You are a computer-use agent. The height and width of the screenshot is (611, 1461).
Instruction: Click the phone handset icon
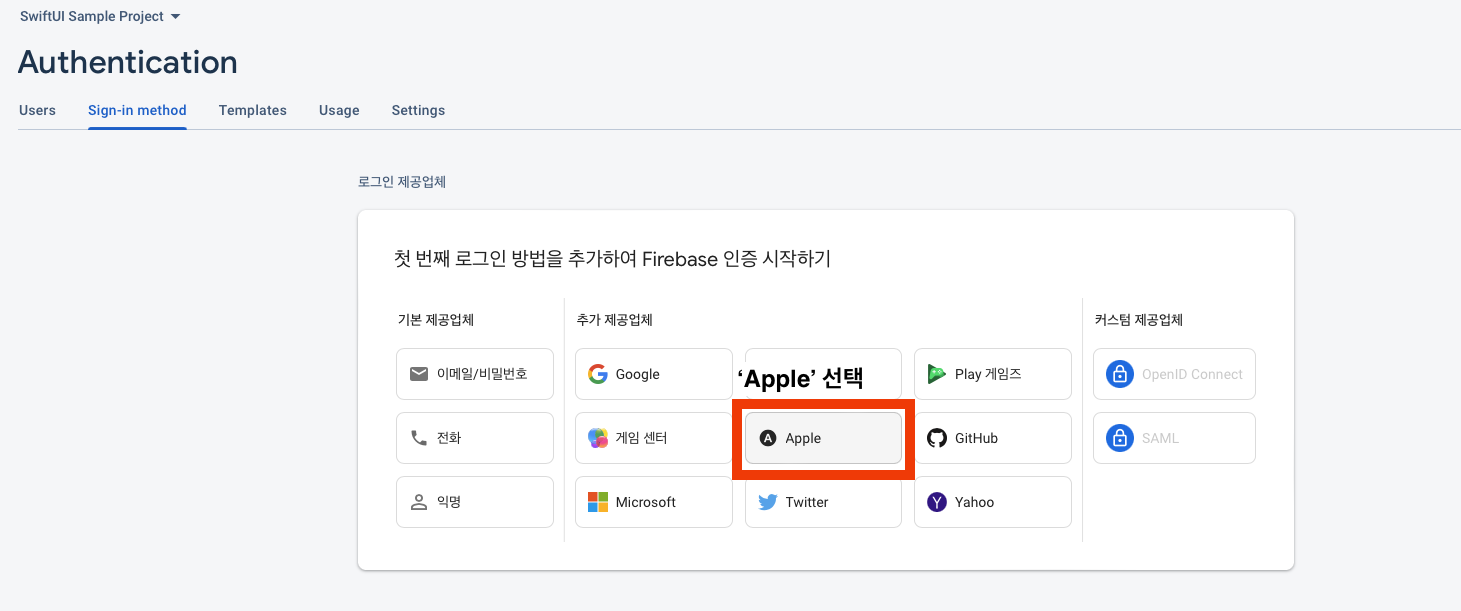pos(419,438)
